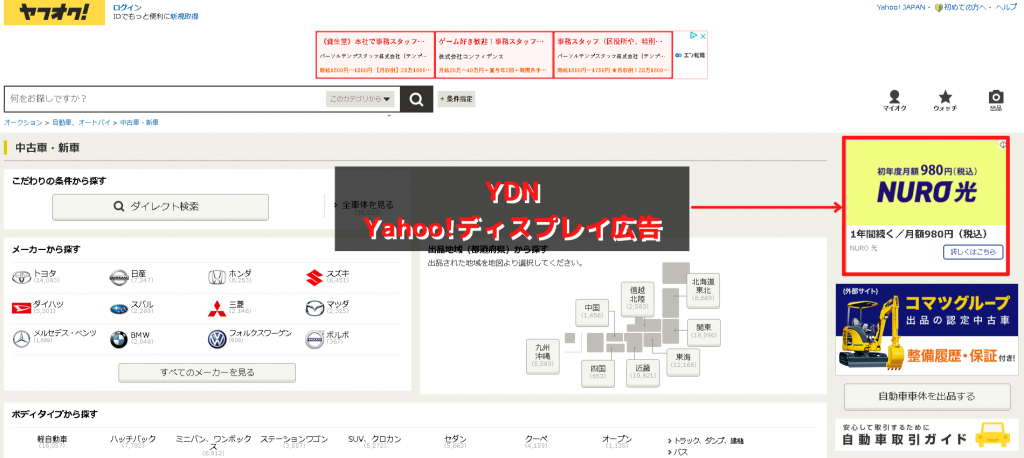The width and height of the screenshot is (1024, 458).
Task: Select the 四国 map region
Action: (x=598, y=372)
